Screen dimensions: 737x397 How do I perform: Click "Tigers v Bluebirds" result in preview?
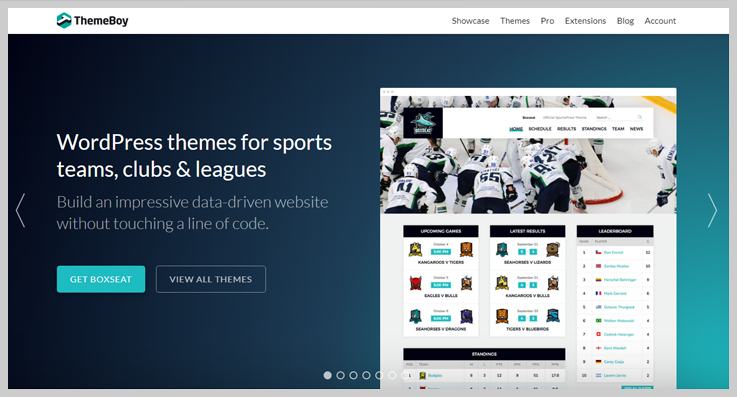527,329
